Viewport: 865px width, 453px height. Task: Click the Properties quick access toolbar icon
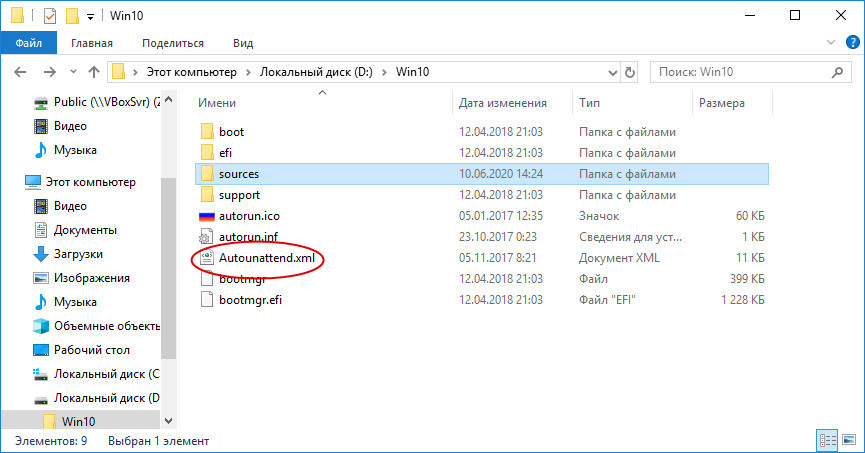click(x=50, y=16)
